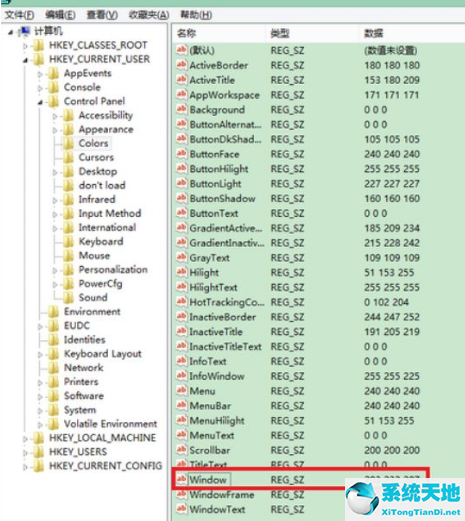Click the WindowText string value icon
Image resolution: width=465 pixels, height=521 pixels.
181,509
